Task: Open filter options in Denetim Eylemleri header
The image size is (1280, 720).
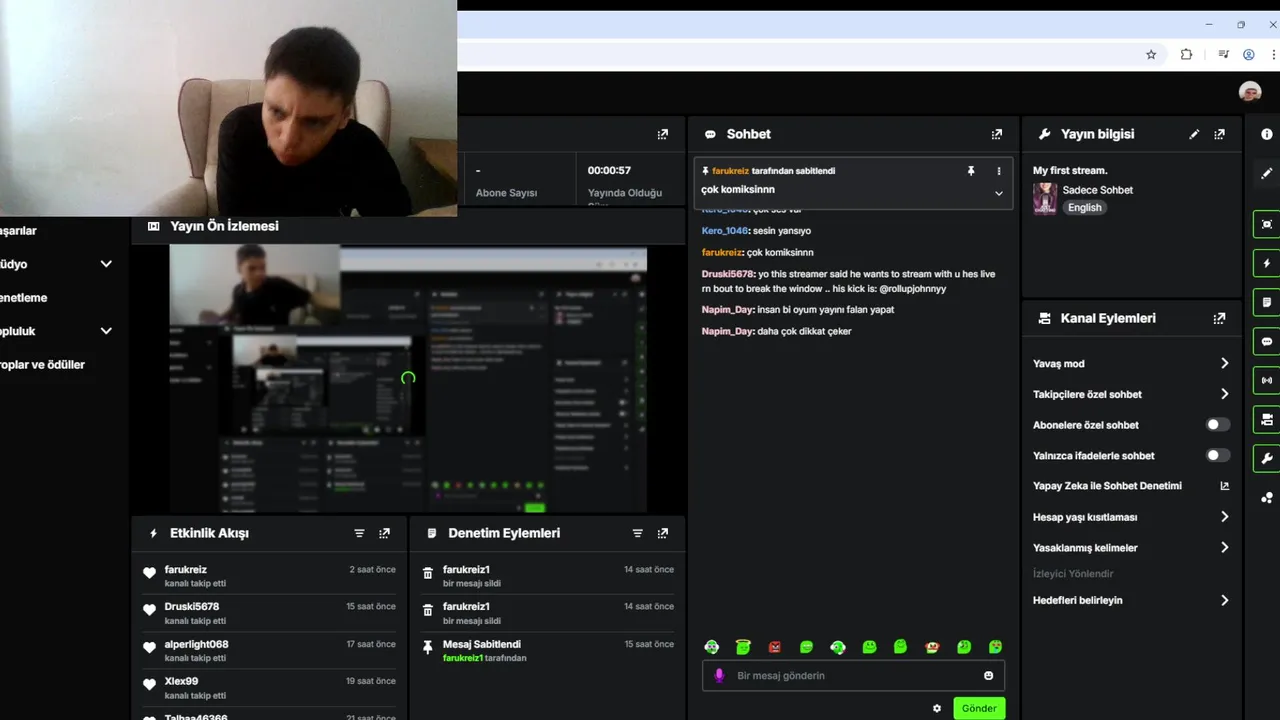Action: pyautogui.click(x=637, y=533)
